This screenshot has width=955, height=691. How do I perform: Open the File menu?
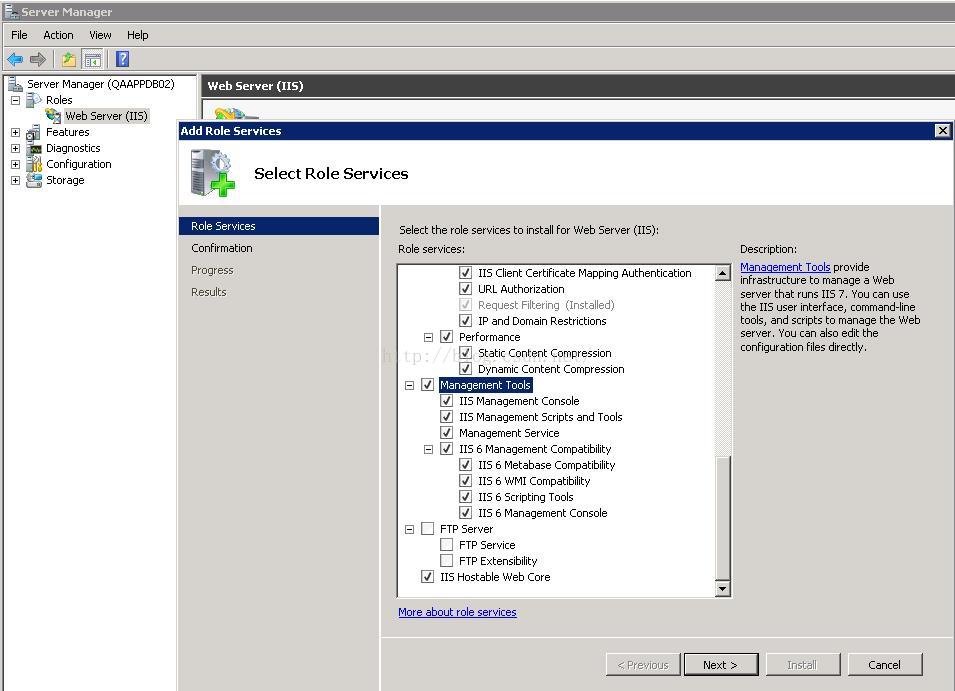19,35
